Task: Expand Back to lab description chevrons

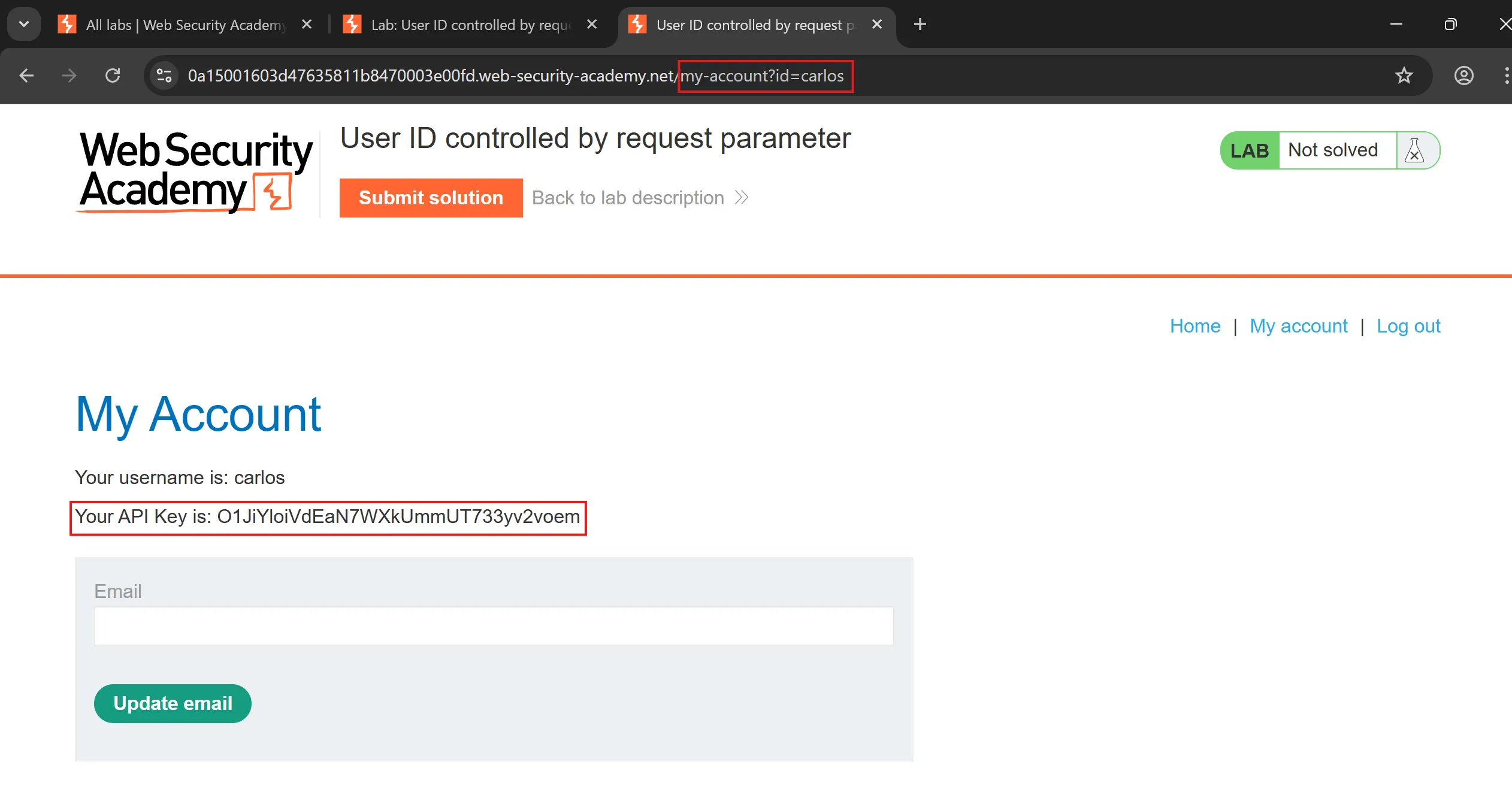Action: (742, 198)
